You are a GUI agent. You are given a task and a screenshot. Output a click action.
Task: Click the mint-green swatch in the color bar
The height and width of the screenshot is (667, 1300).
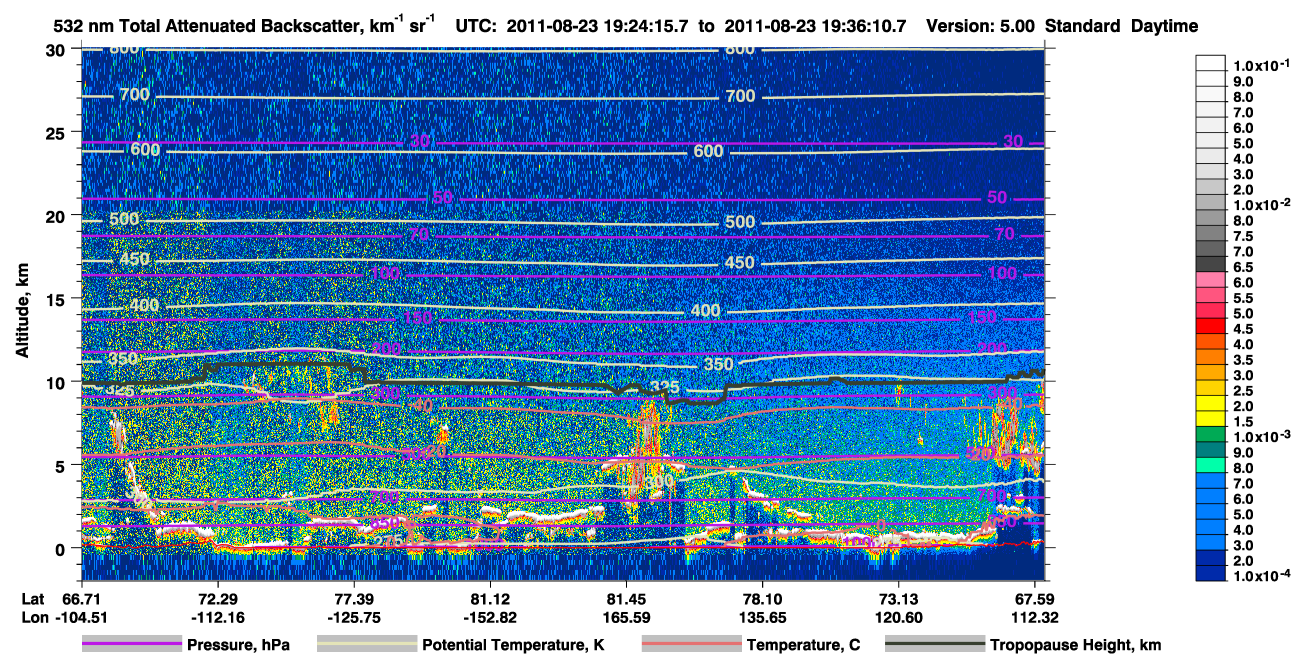1211,465
